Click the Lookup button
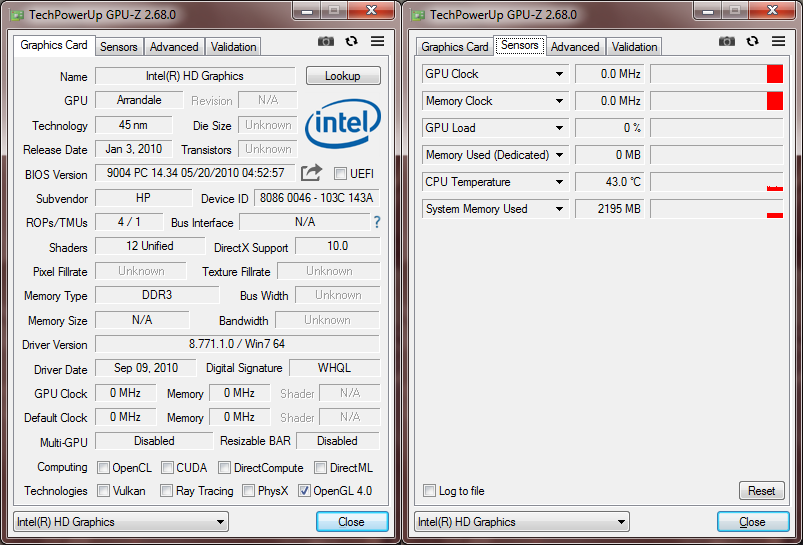This screenshot has width=804, height=545. pos(343,76)
